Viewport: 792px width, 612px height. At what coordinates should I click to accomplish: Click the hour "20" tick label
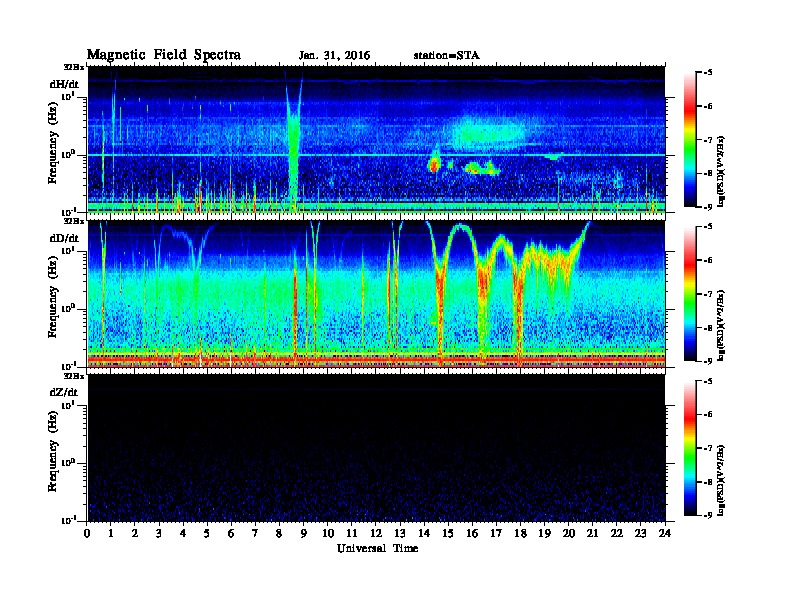pos(569,534)
